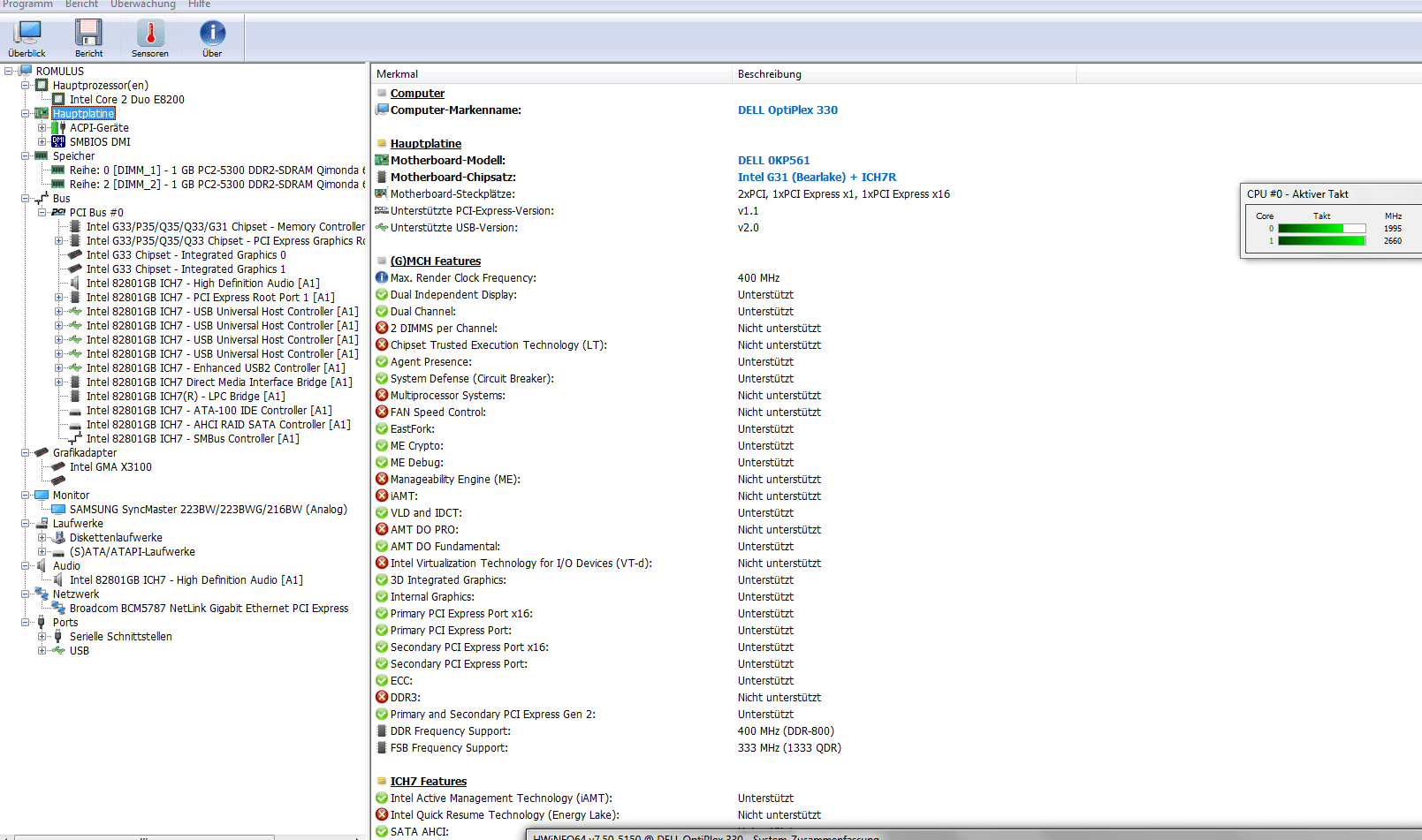The image size is (1422, 840).
Task: Click the DELL 0KP561 motherboard model link
Action: (773, 160)
